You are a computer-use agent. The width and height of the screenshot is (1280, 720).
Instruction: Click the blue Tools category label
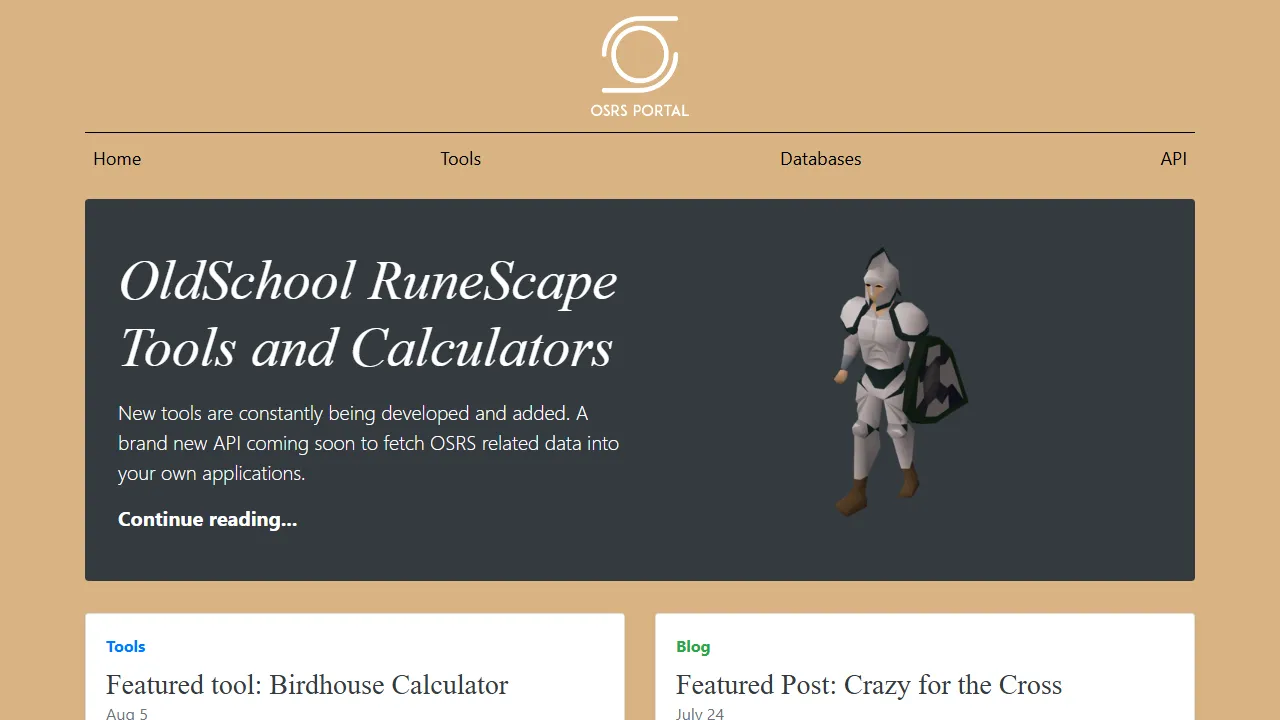coord(125,647)
